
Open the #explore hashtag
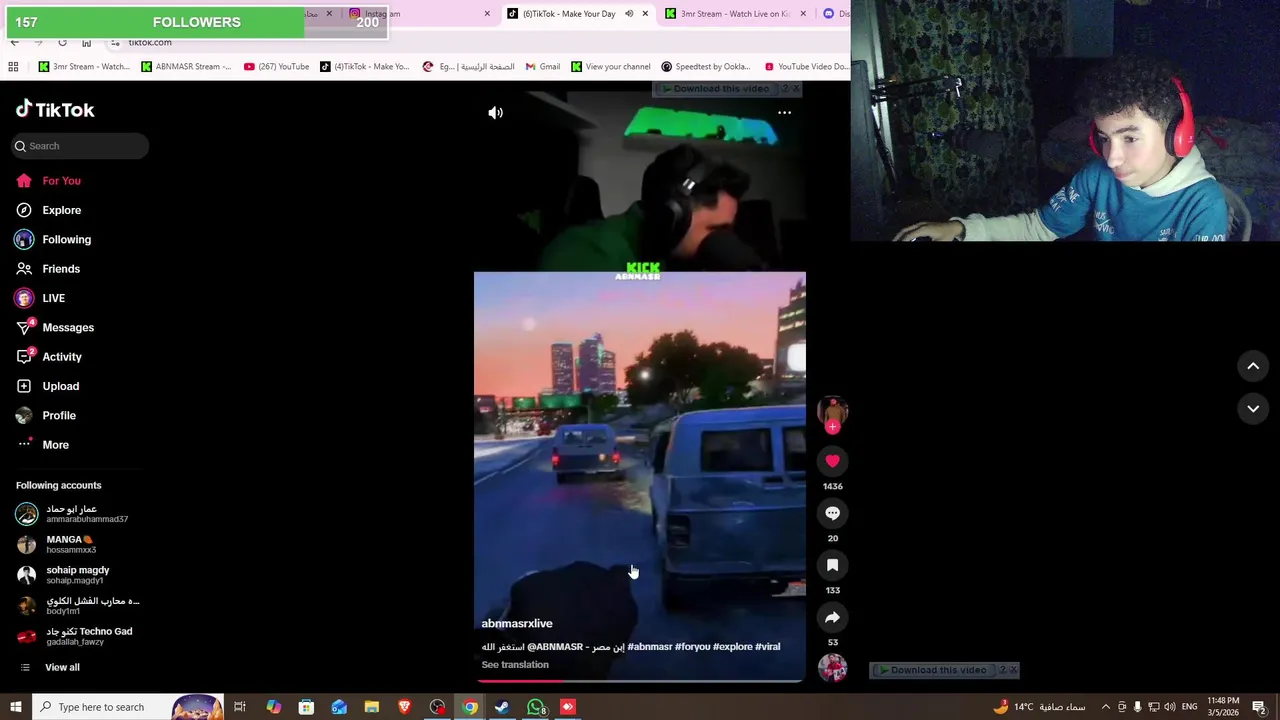click(732, 647)
